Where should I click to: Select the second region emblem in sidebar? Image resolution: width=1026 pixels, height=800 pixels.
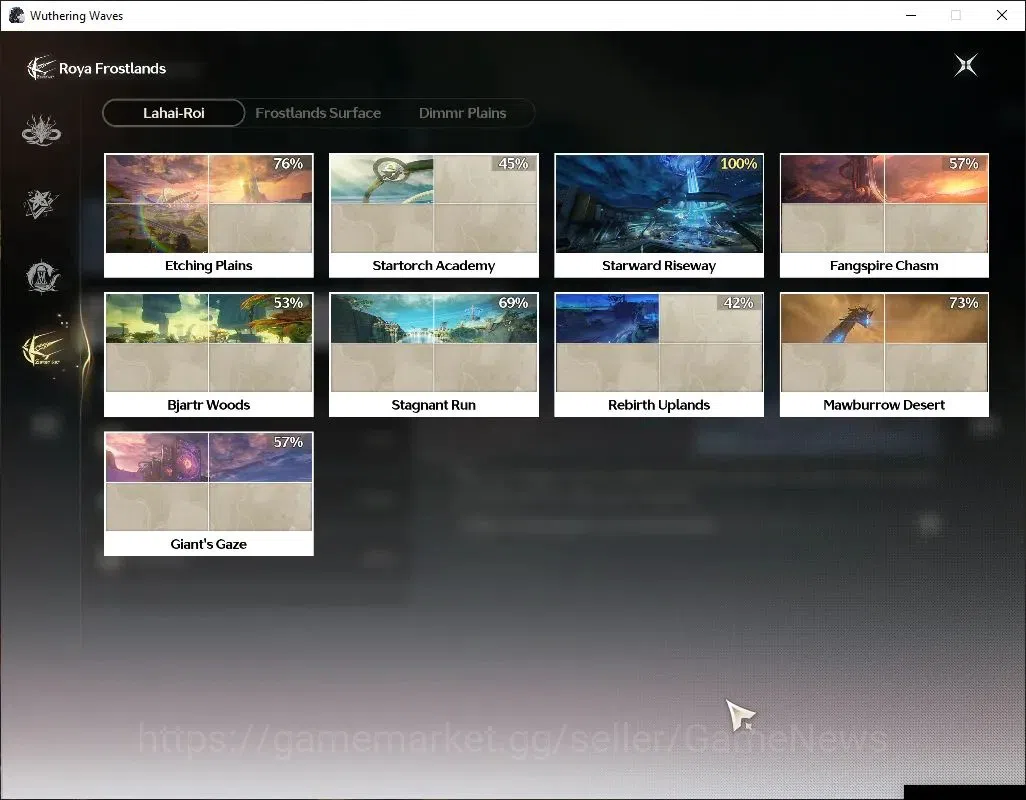pos(41,203)
